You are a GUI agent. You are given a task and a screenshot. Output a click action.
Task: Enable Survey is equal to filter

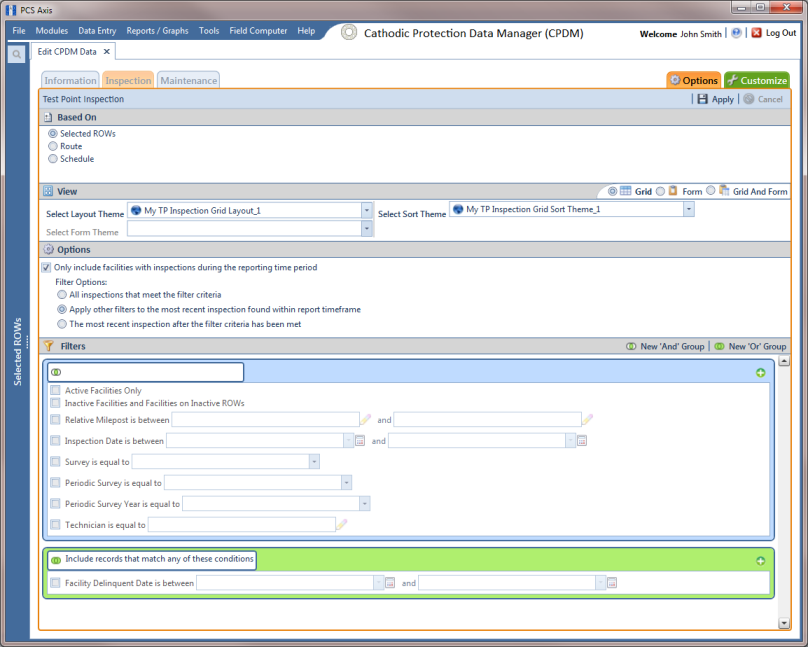pos(55,462)
